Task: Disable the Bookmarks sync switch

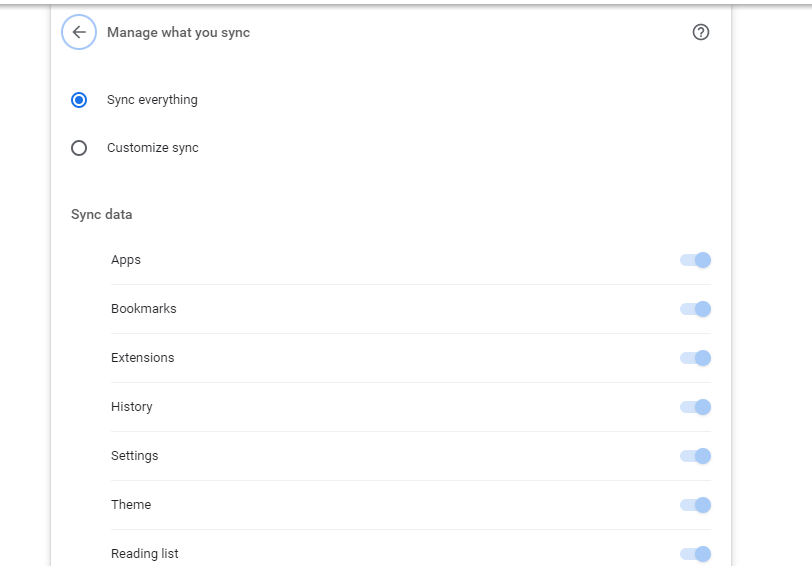Action: (695, 309)
